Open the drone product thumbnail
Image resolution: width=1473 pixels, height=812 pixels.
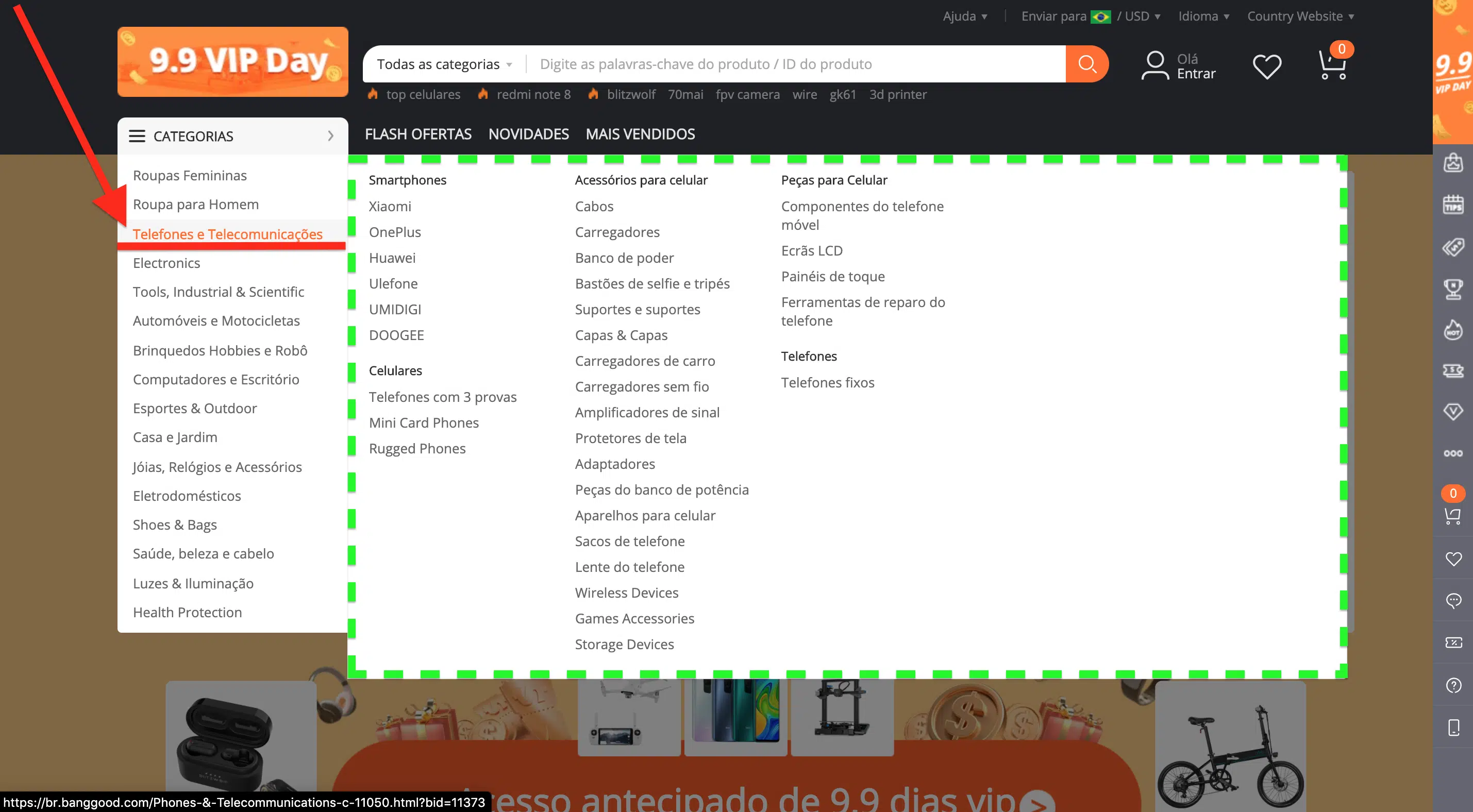coord(629,717)
